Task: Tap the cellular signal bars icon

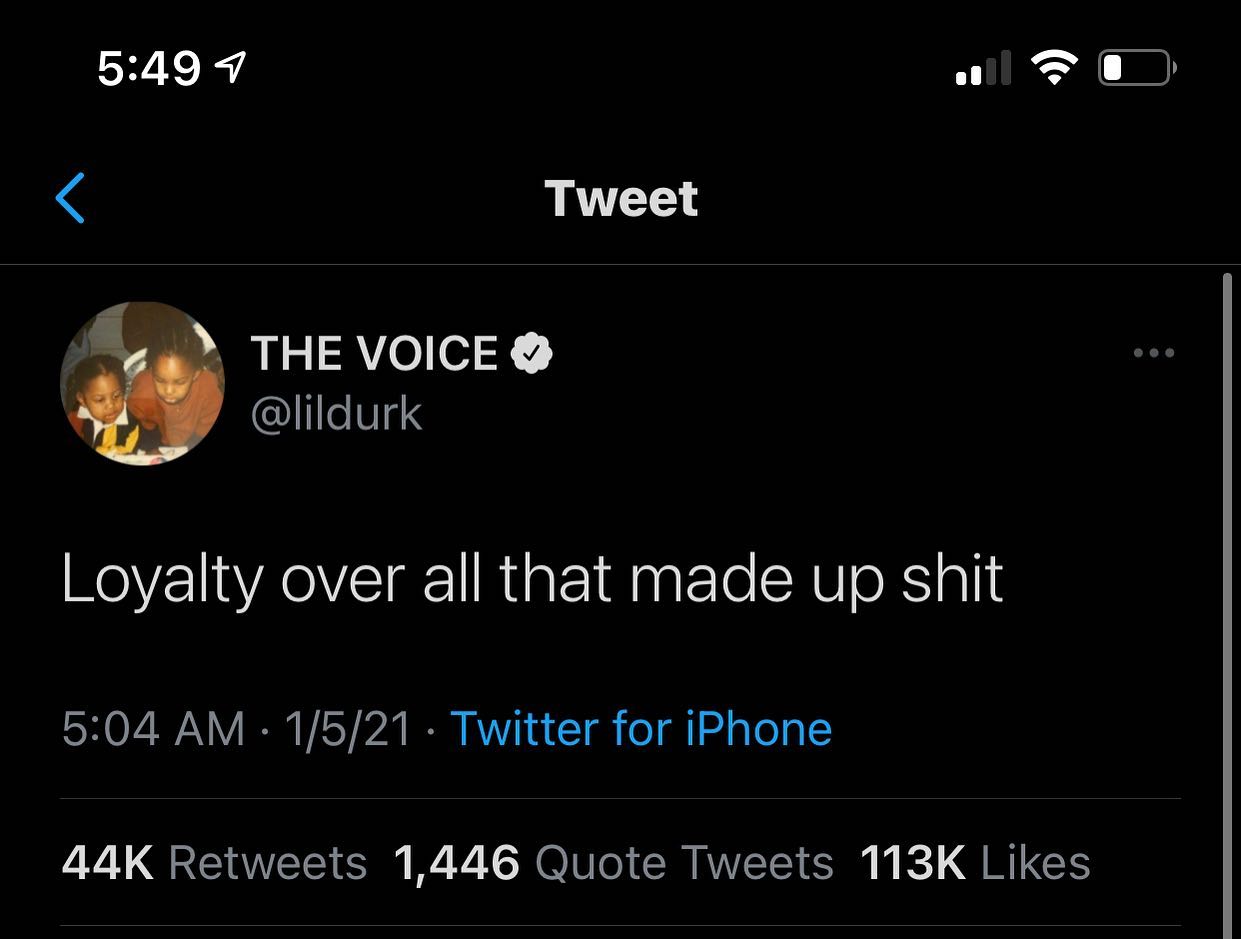Action: 983,68
